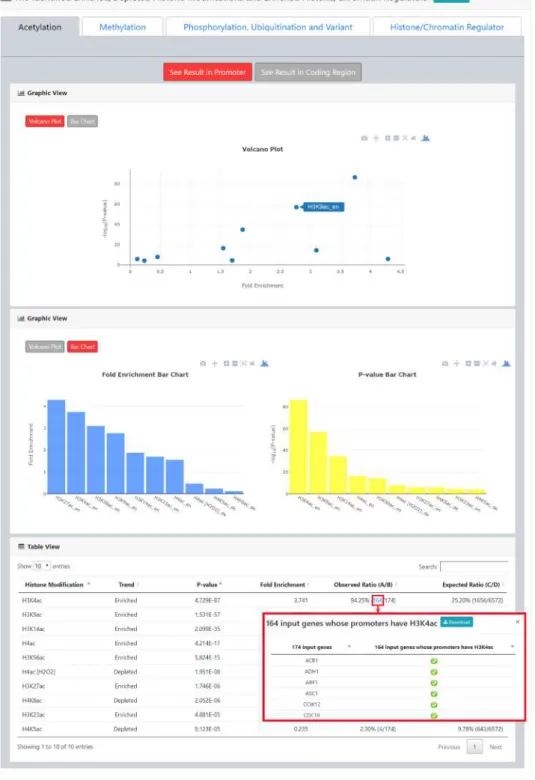The image size is (535, 780).
Task: Click the green check icon for COW12
Action: pyautogui.click(x=434, y=705)
